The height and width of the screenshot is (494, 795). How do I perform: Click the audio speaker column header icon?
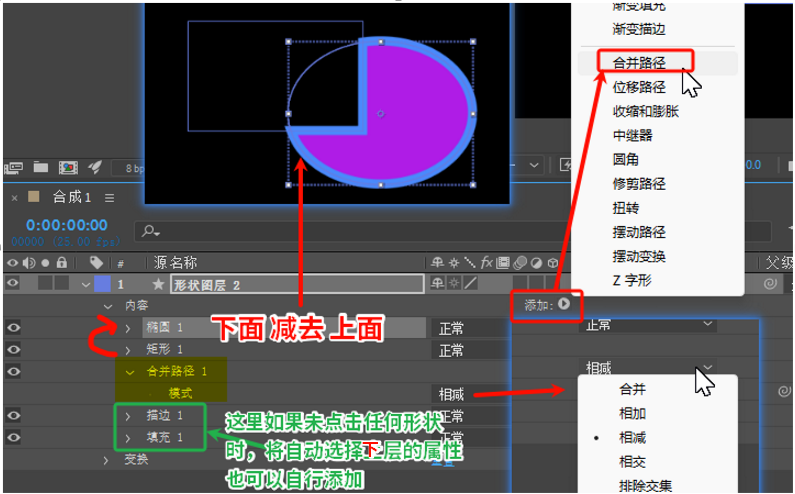(x=29, y=263)
